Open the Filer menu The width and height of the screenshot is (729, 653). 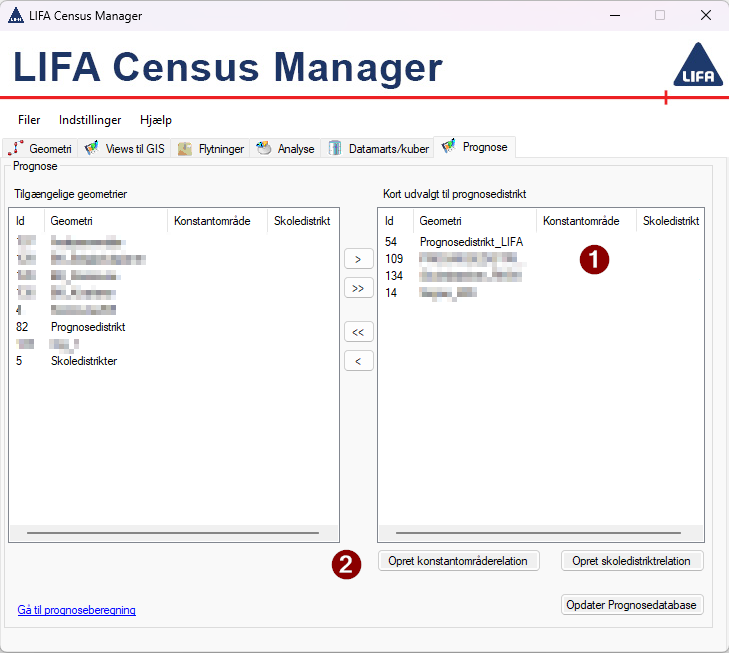point(29,120)
